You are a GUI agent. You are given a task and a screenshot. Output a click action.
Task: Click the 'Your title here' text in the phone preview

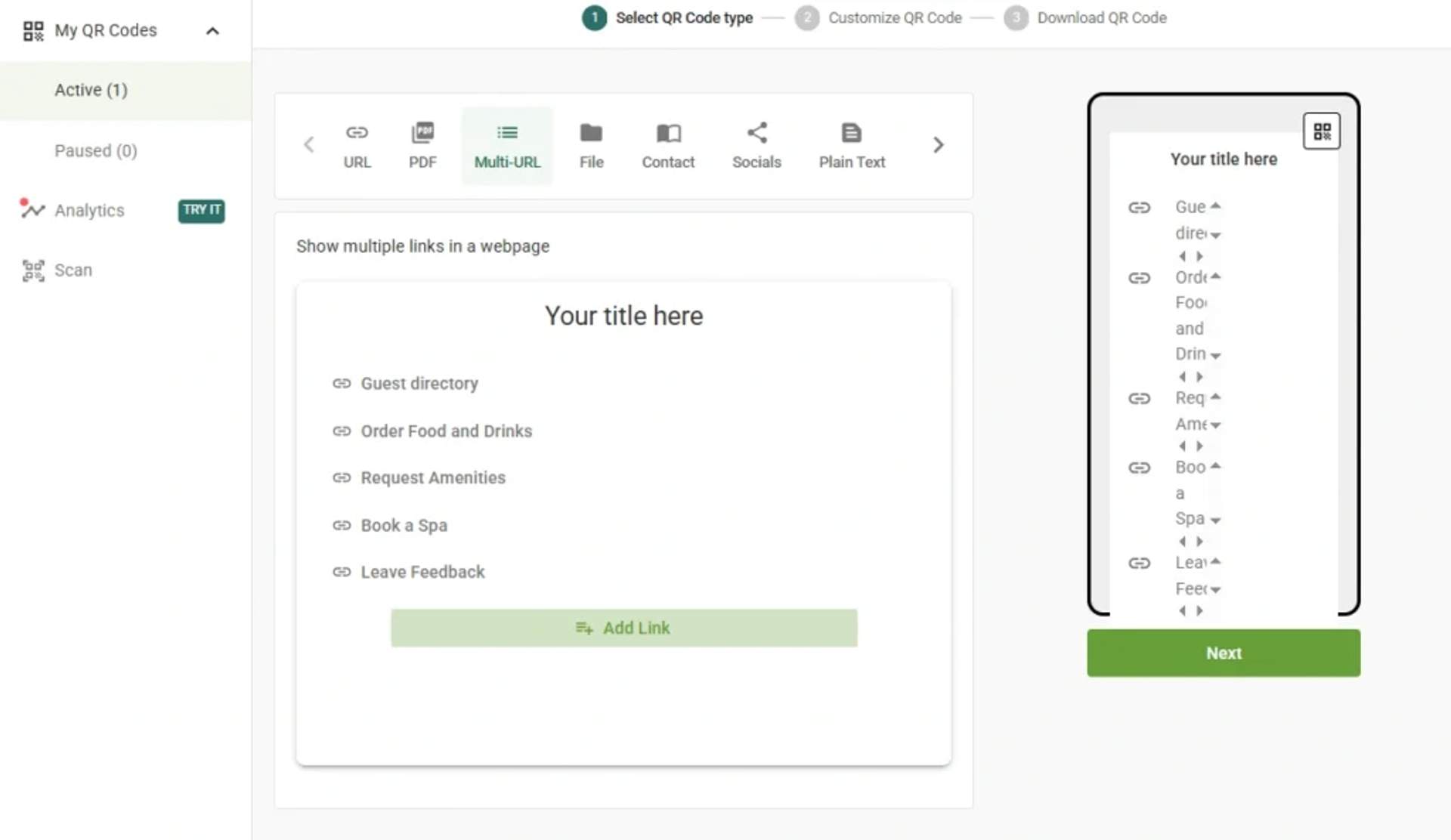(1224, 159)
